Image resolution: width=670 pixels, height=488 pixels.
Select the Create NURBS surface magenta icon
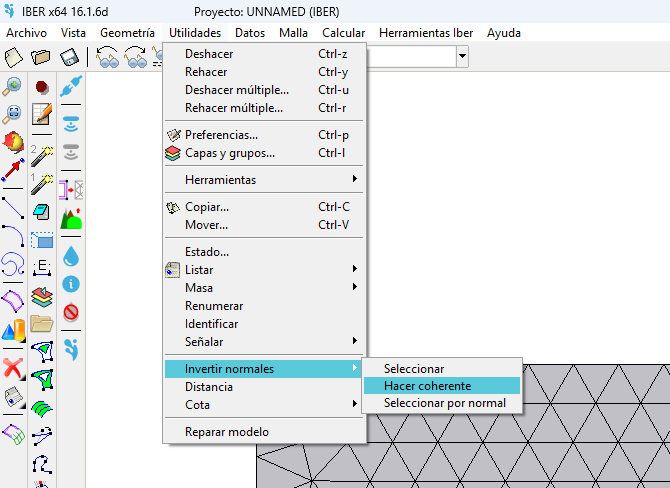point(13,302)
